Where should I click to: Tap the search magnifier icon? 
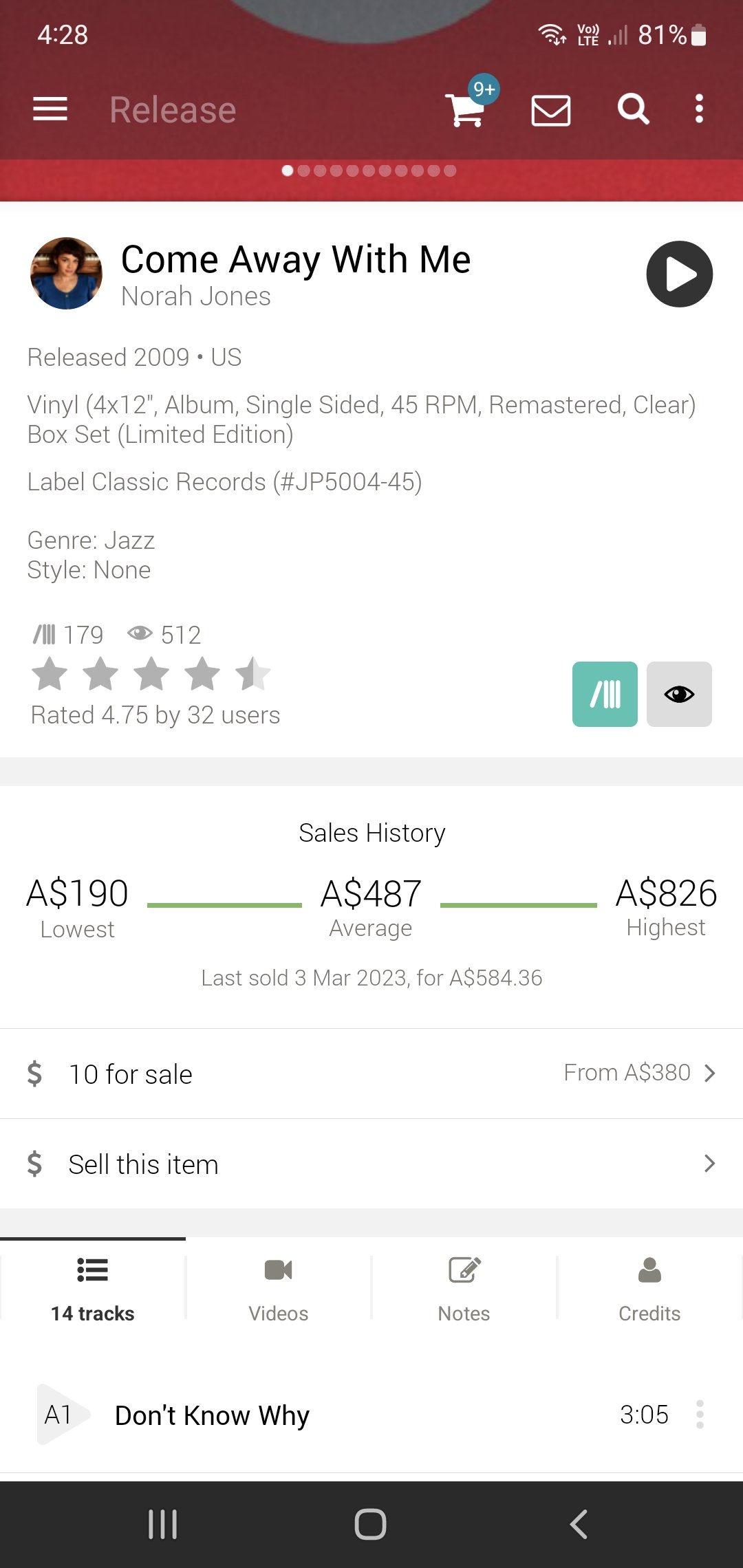[633, 109]
